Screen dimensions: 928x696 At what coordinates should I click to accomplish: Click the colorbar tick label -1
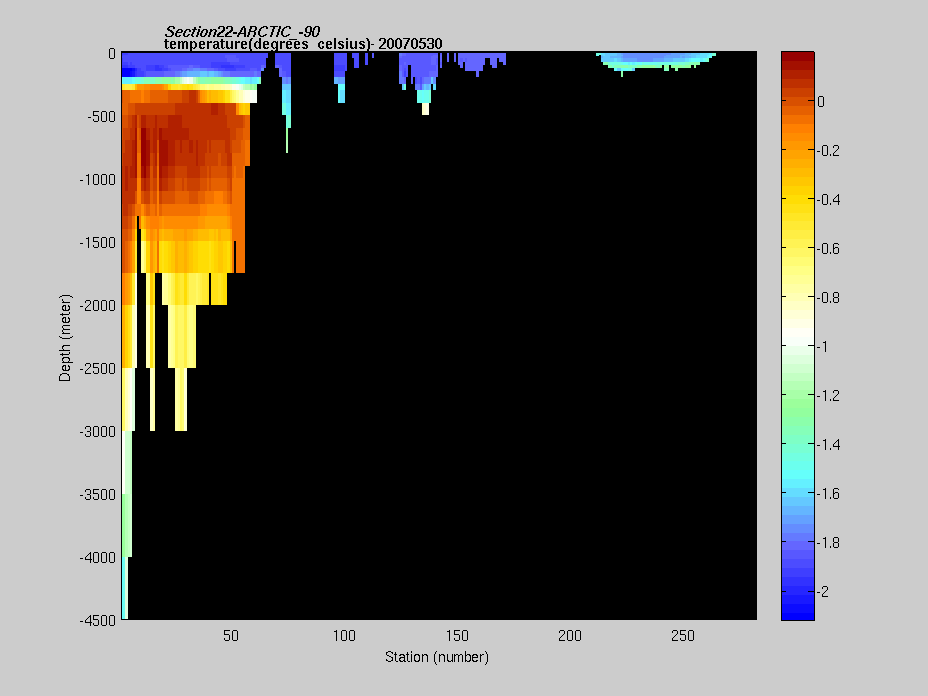click(822, 347)
